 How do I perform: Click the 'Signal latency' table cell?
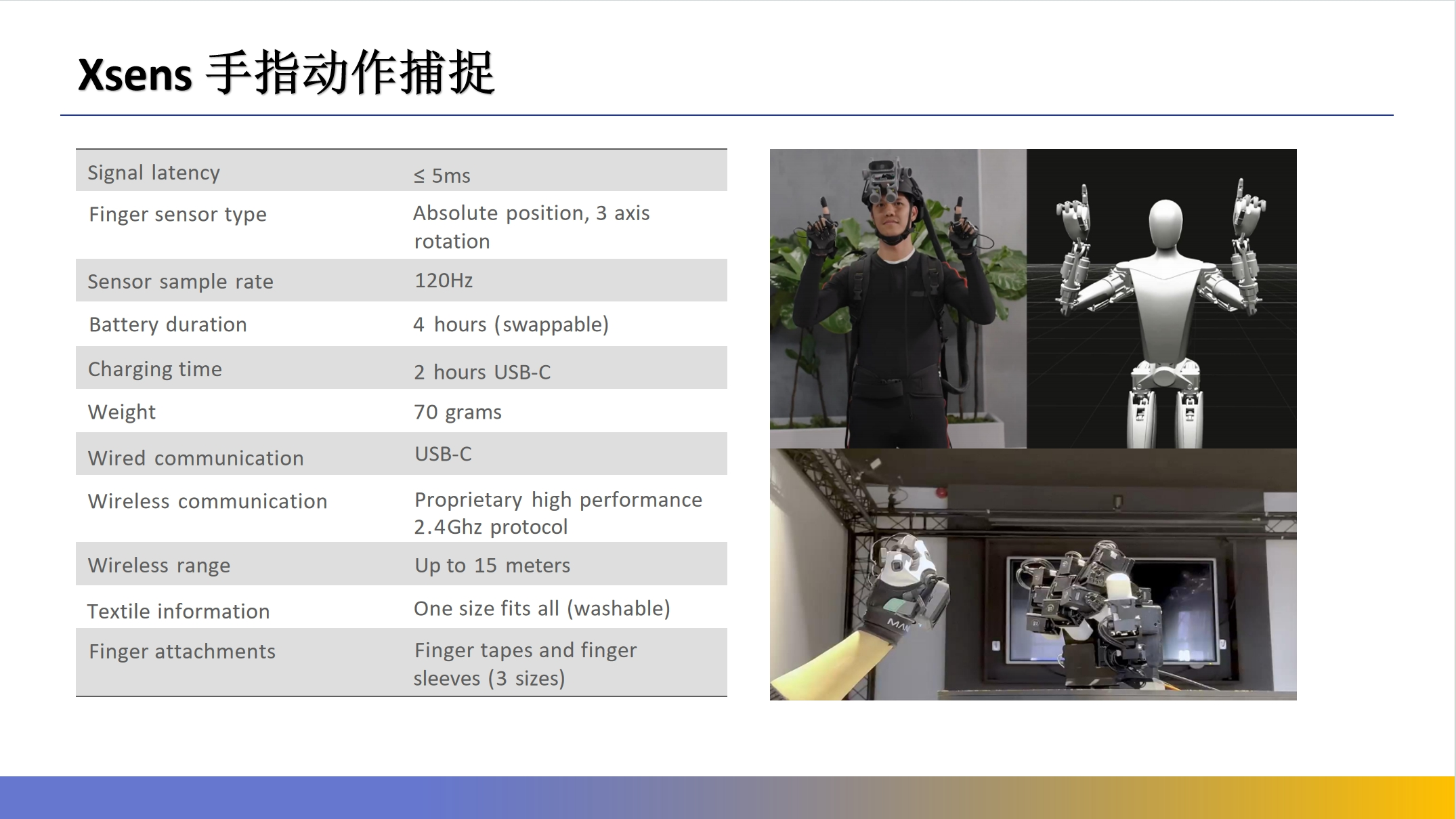[x=154, y=173]
